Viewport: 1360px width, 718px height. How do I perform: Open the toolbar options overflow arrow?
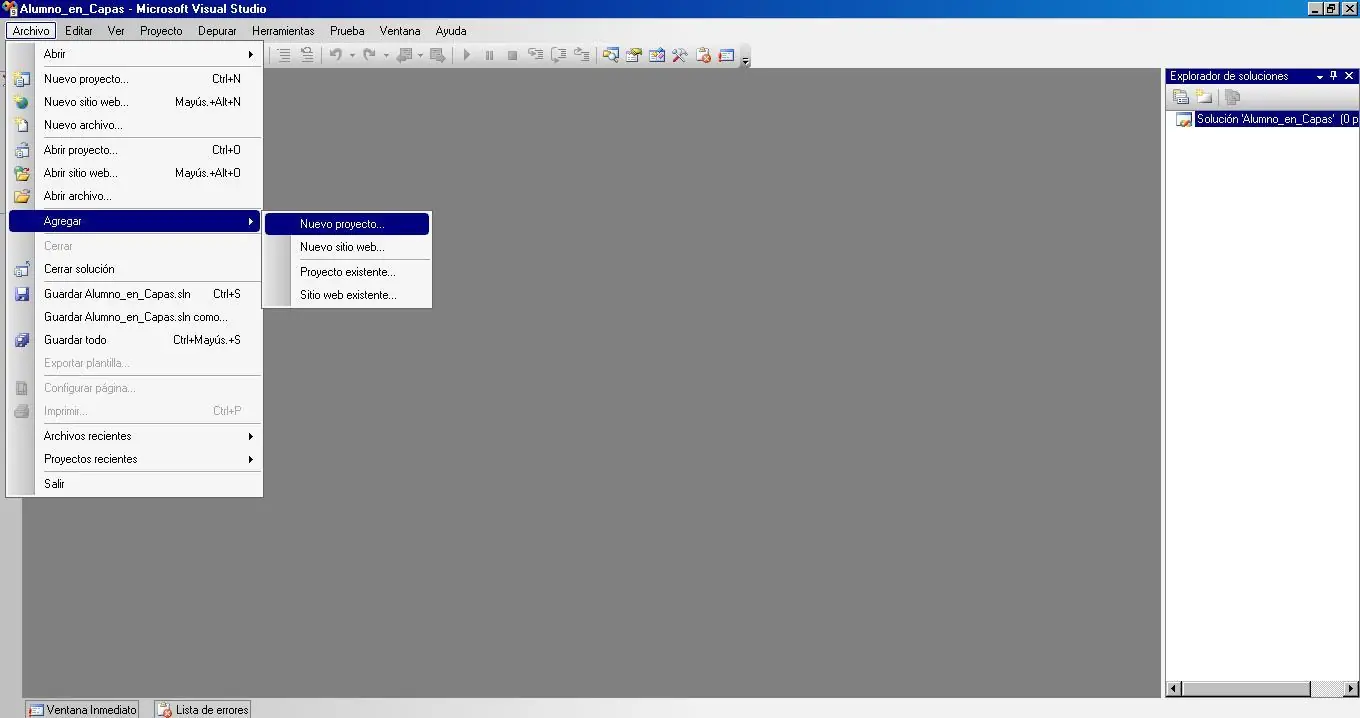pyautogui.click(x=745, y=59)
